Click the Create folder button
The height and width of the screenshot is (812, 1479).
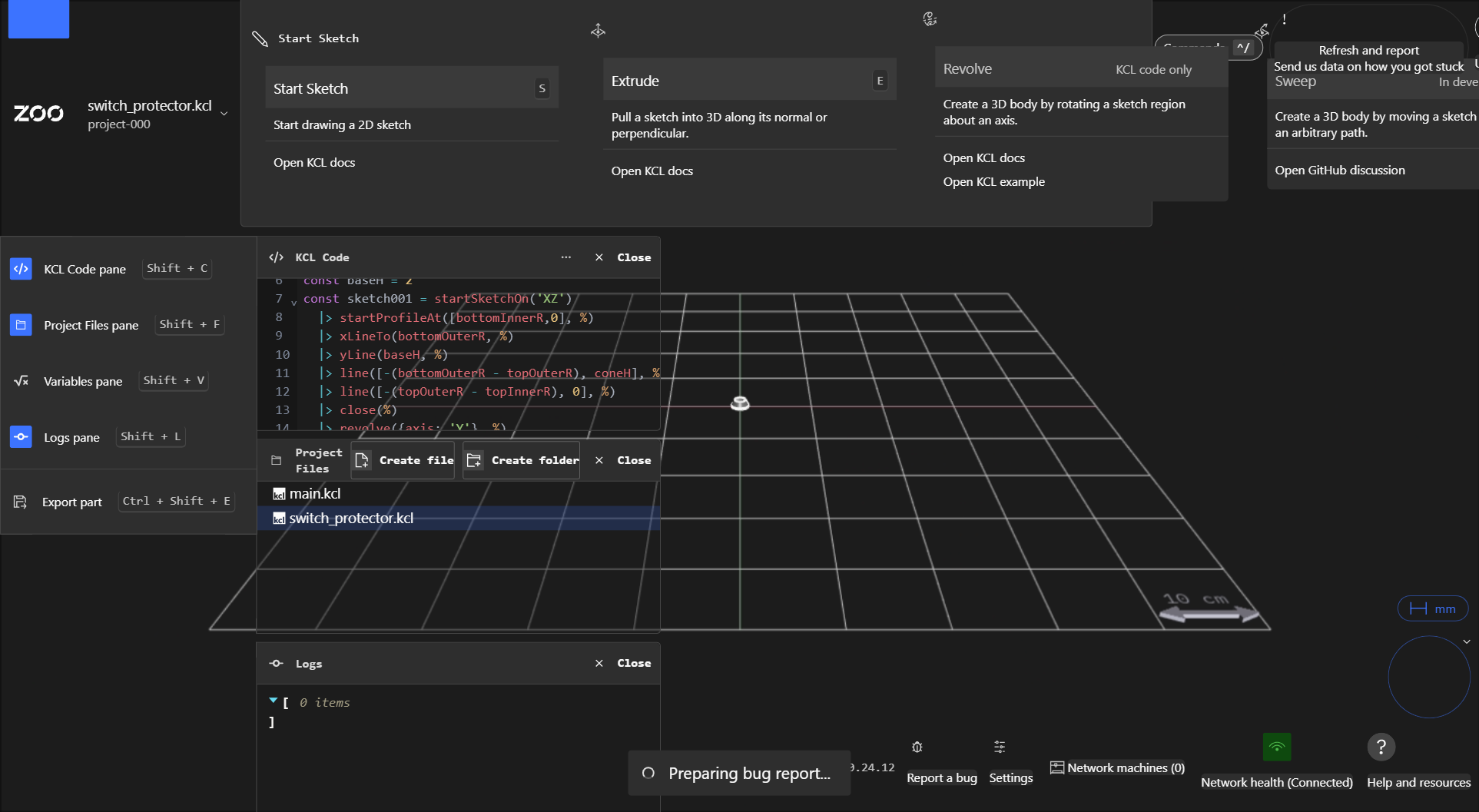point(522,460)
